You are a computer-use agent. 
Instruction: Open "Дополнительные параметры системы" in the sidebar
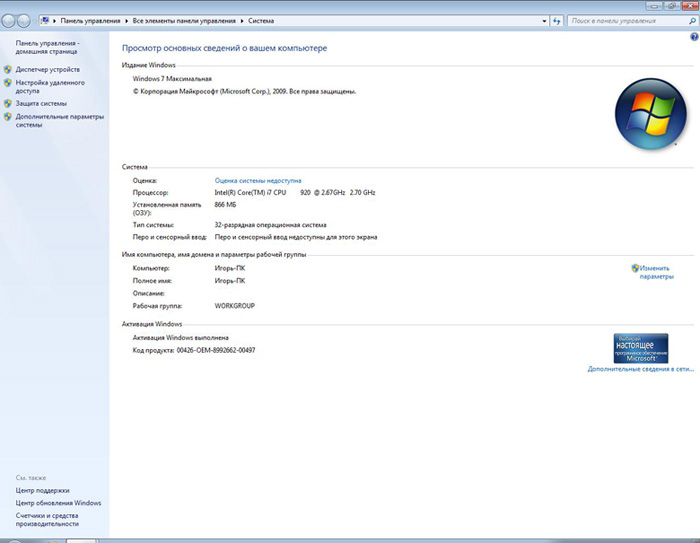[x=59, y=121]
